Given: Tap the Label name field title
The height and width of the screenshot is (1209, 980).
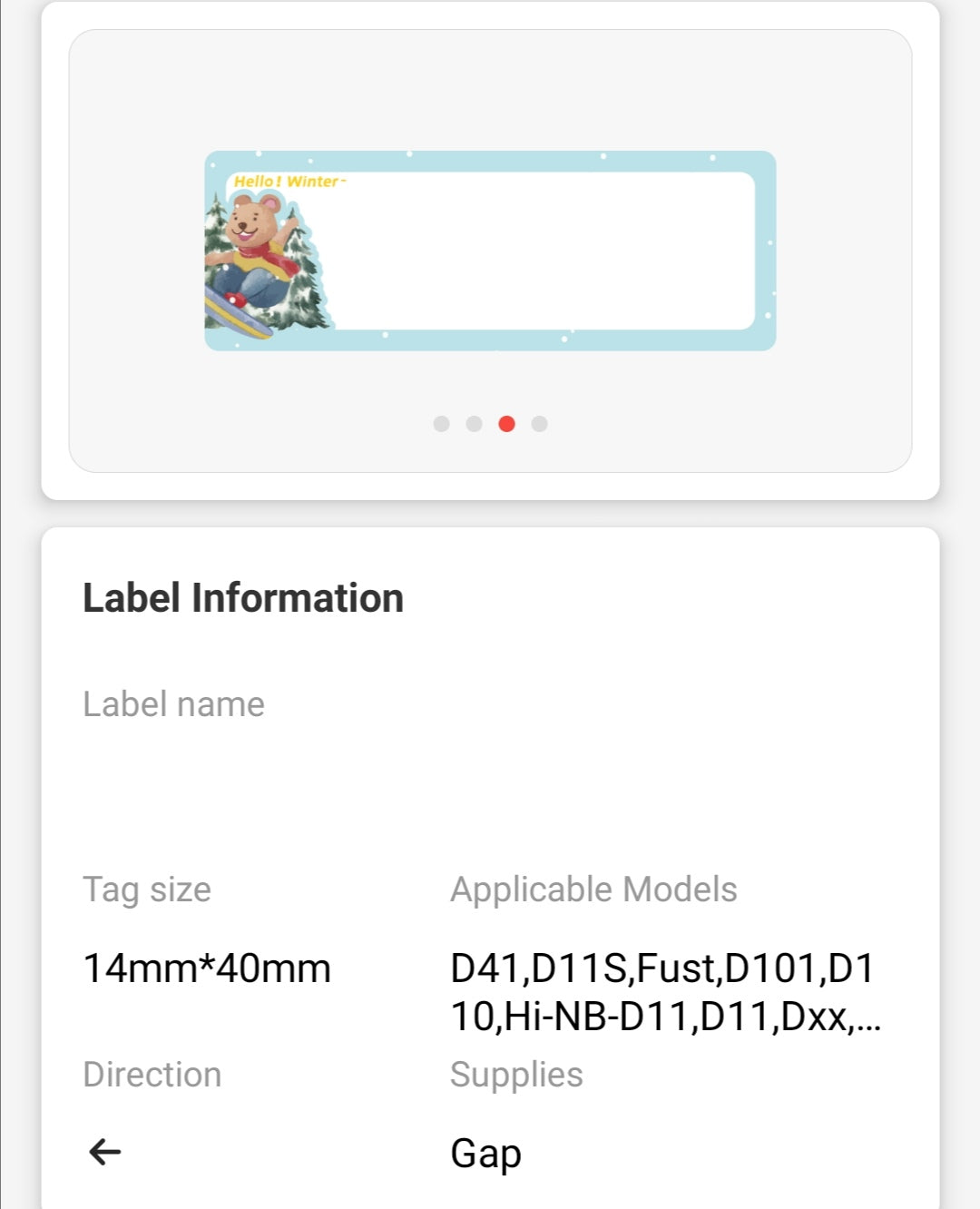Looking at the screenshot, I should 173,704.
